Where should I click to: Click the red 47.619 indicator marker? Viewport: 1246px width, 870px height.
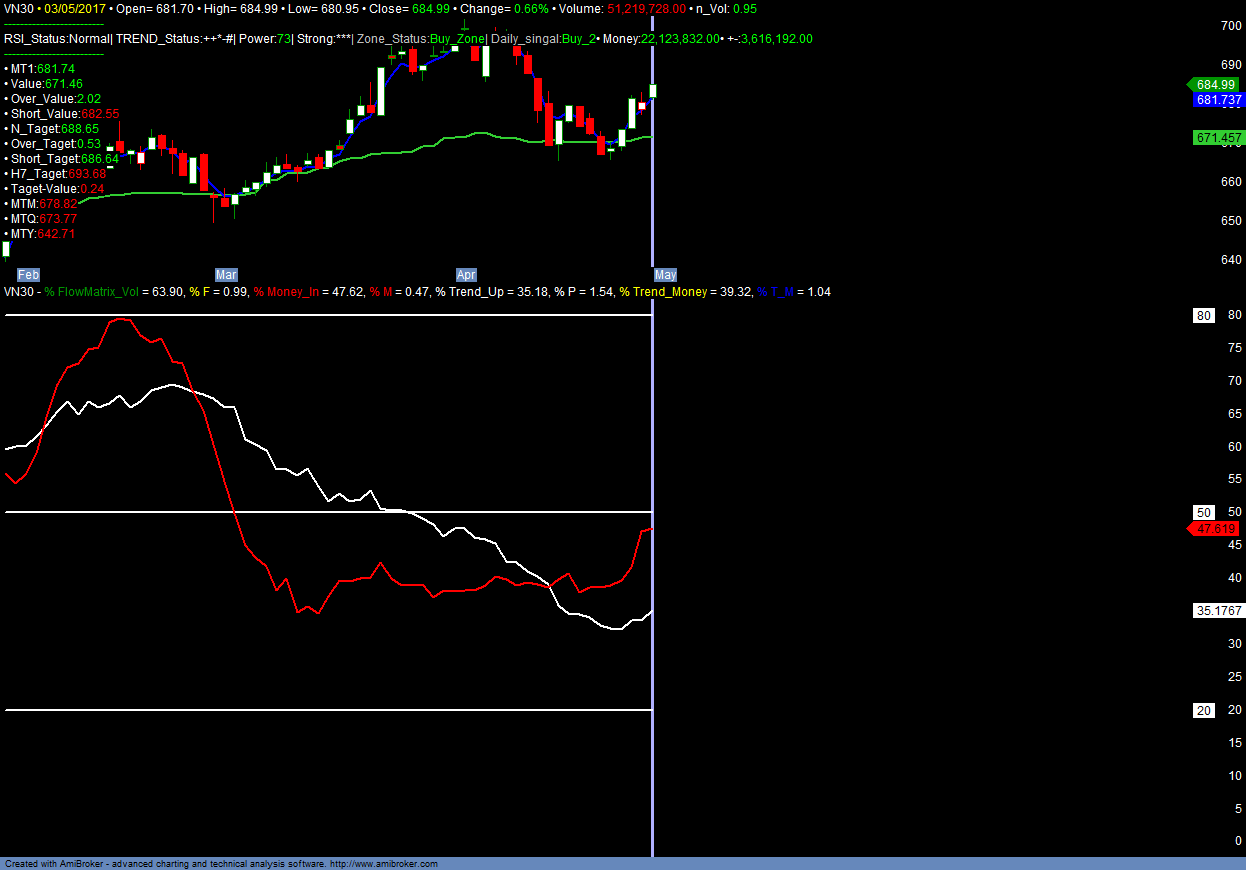1215,528
